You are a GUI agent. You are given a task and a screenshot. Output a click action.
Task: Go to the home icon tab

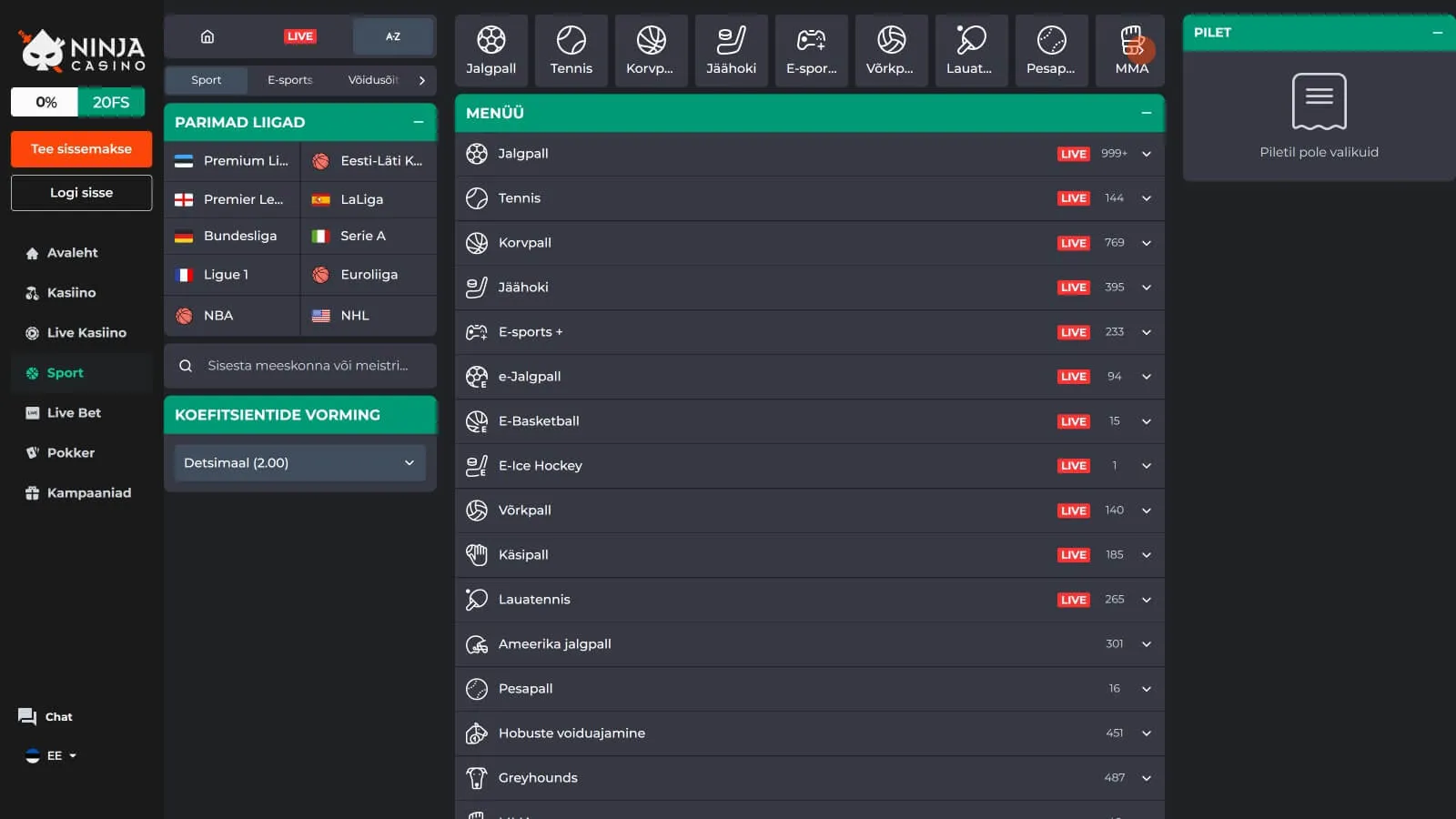207,36
